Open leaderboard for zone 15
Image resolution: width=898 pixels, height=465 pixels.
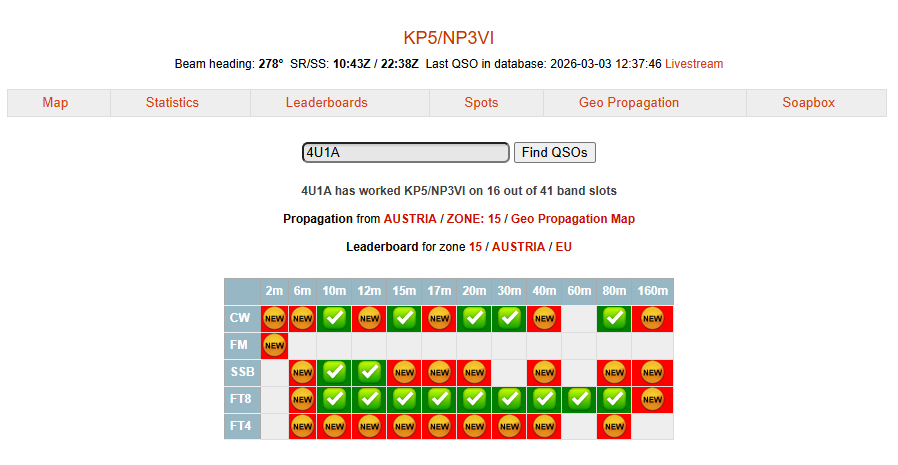pos(475,247)
